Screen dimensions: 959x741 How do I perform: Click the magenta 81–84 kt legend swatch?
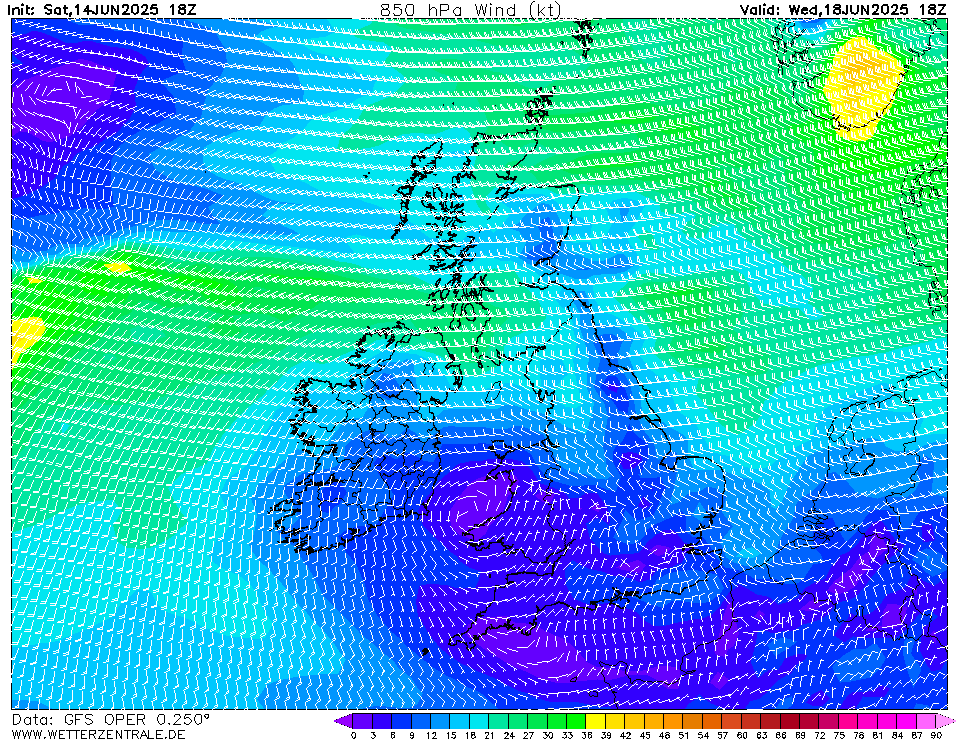887,721
